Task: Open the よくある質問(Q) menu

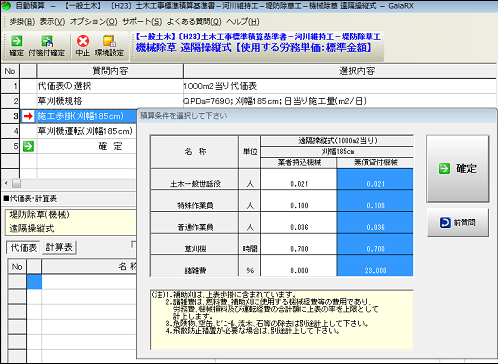Action: click(x=194, y=22)
